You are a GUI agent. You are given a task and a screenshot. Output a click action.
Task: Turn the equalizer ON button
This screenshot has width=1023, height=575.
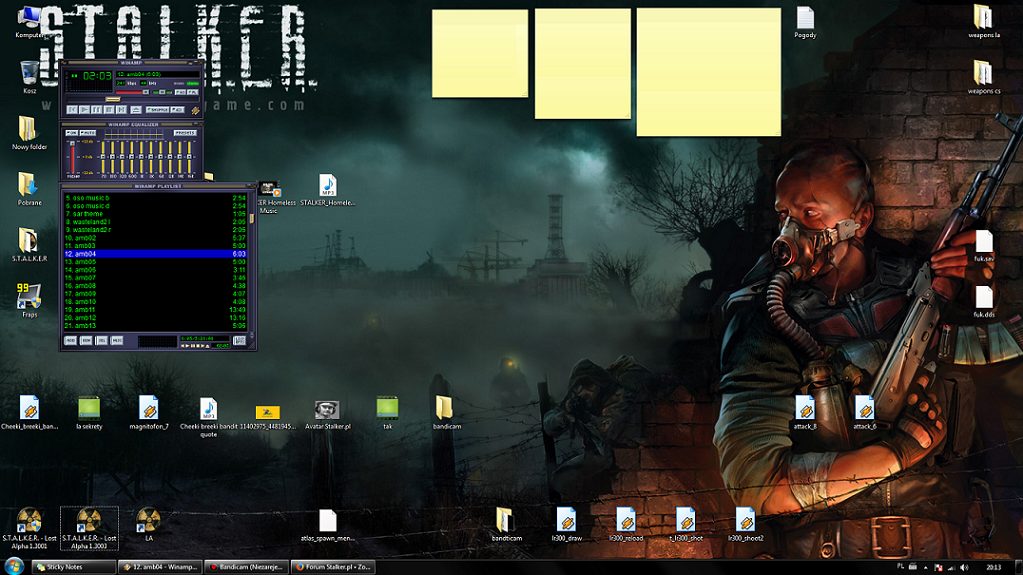(72, 133)
